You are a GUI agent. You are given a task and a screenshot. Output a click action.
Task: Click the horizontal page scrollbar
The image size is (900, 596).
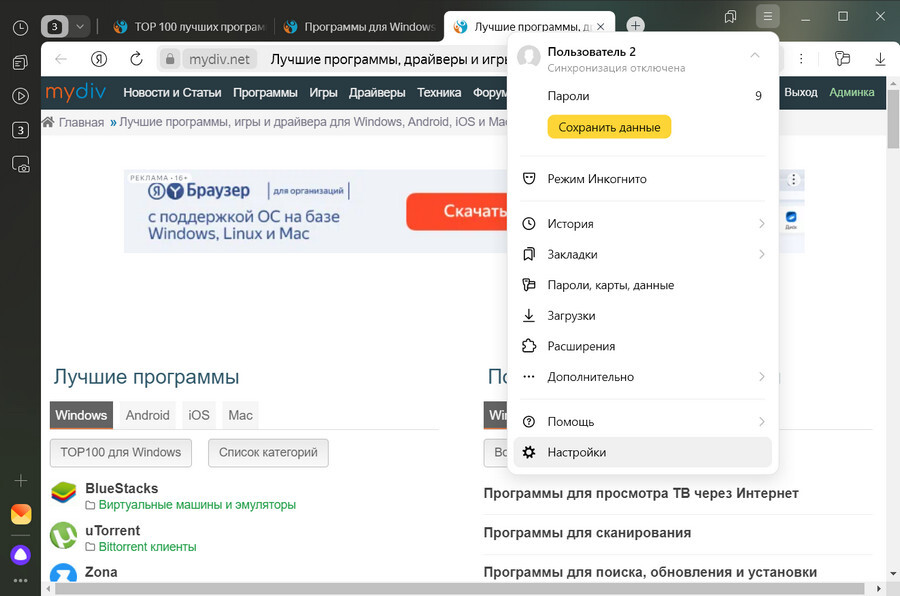click(x=459, y=589)
